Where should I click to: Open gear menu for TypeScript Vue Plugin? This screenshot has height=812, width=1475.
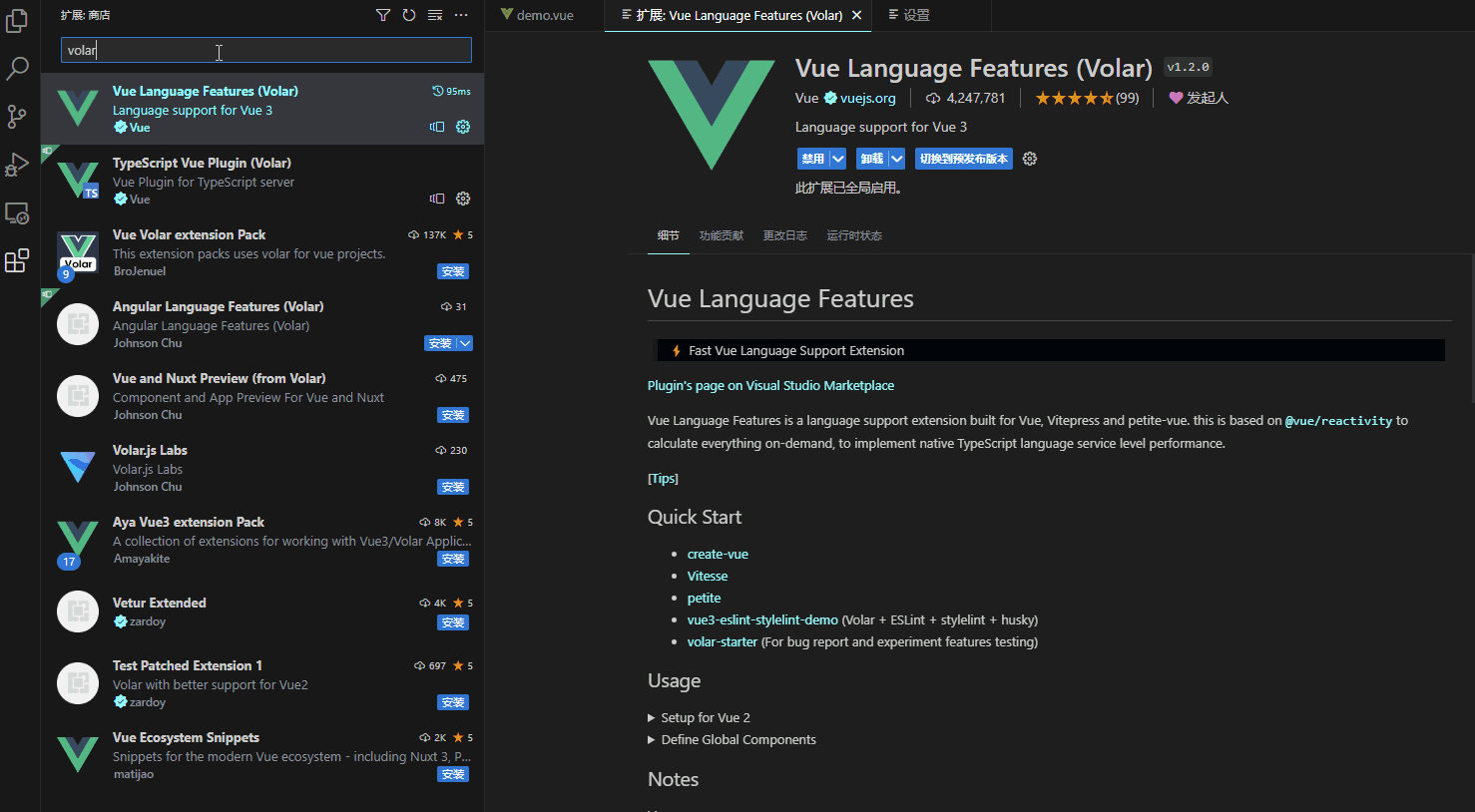coord(463,199)
